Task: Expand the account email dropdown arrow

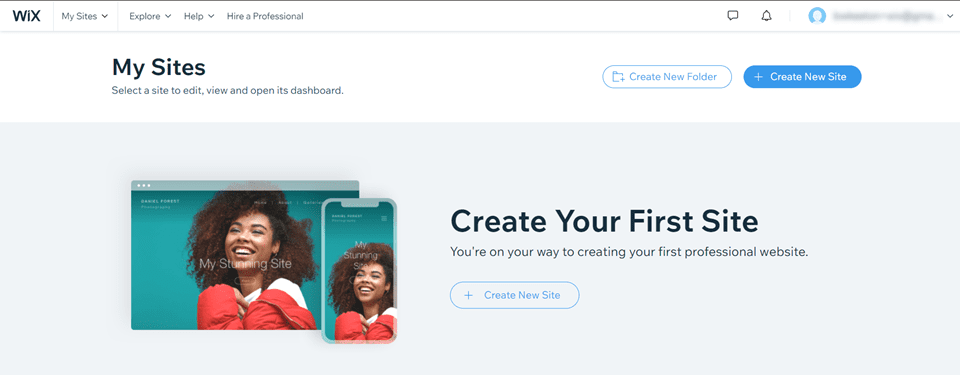Action: point(950,17)
